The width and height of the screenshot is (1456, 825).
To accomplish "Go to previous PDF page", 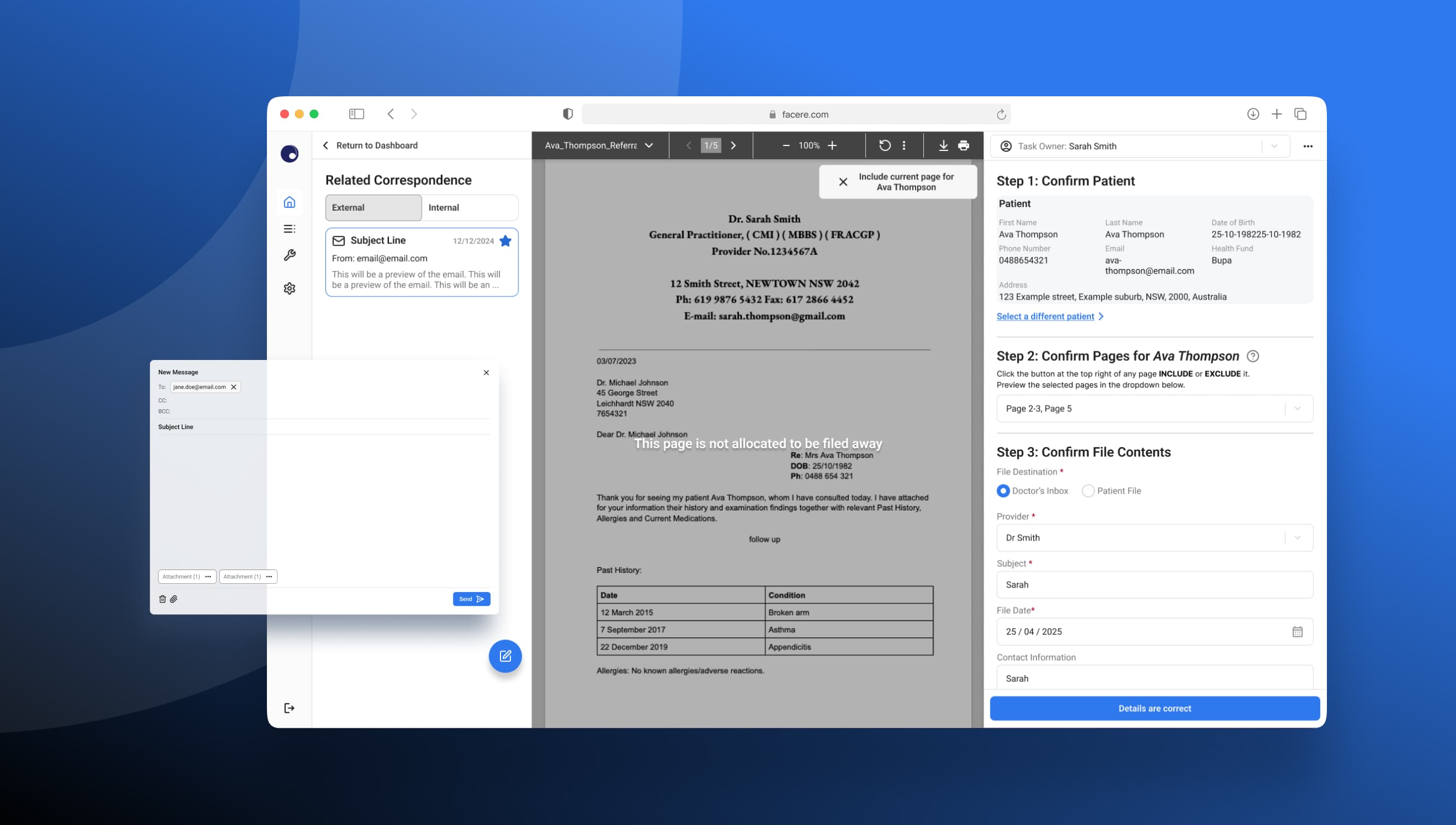I will [689, 146].
